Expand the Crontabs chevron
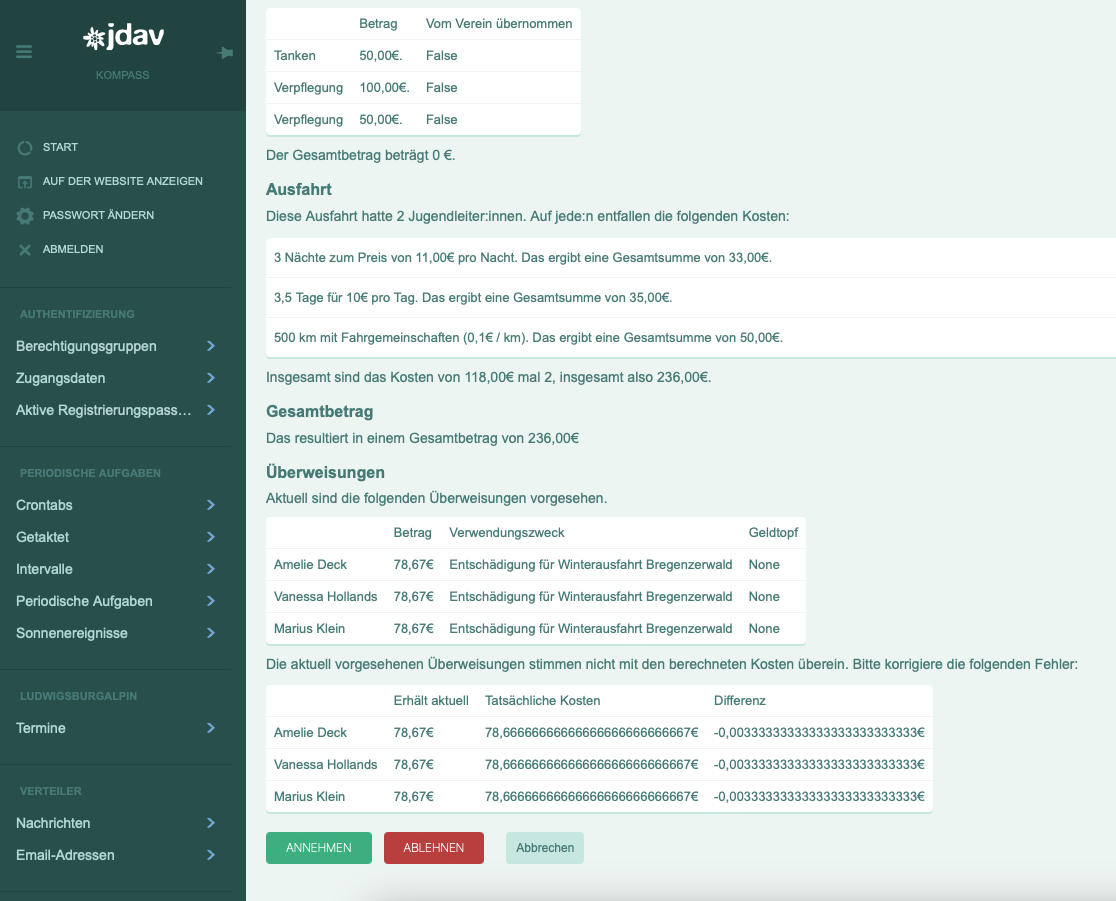1116x901 pixels. click(x=211, y=505)
